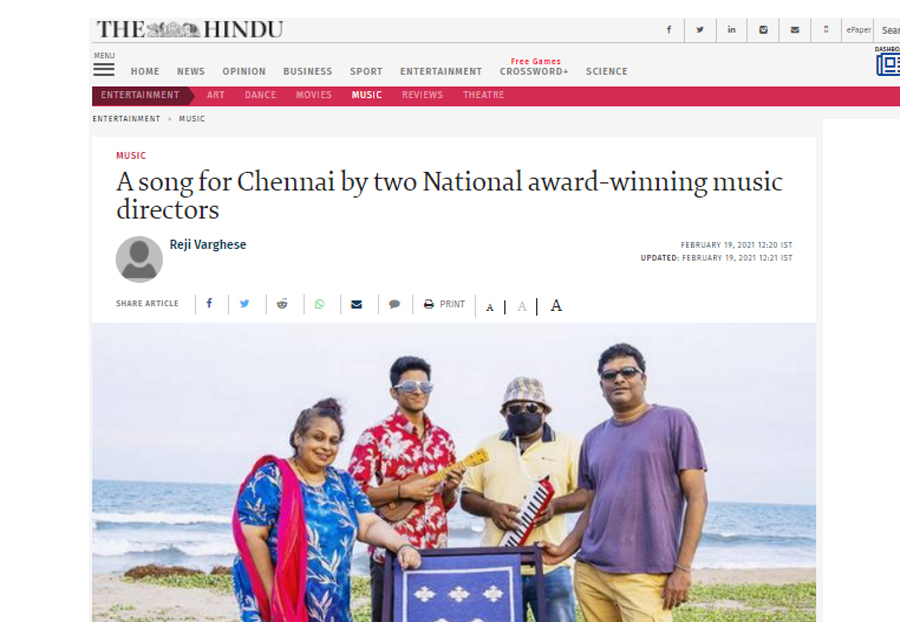Share article via WhatsApp icon
Screen dimensions: 900x622
click(x=319, y=304)
